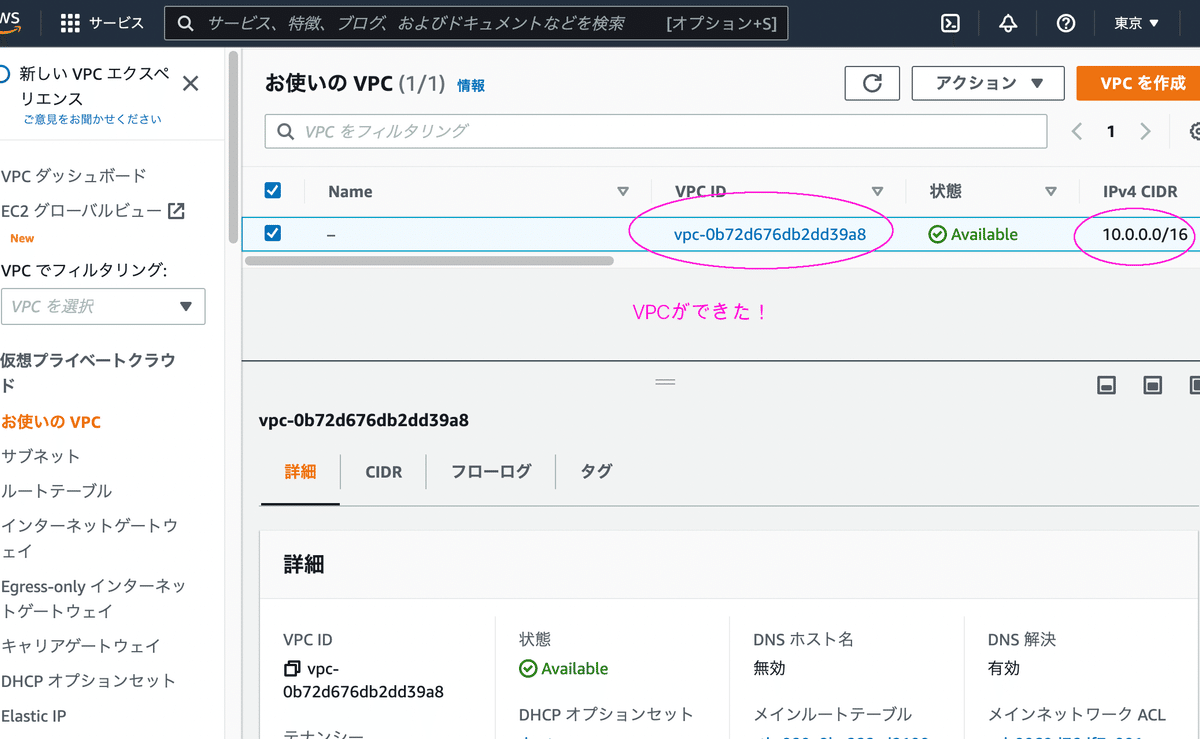1200x739 pixels.
Task: Sort by Name column arrow
Action: [623, 191]
